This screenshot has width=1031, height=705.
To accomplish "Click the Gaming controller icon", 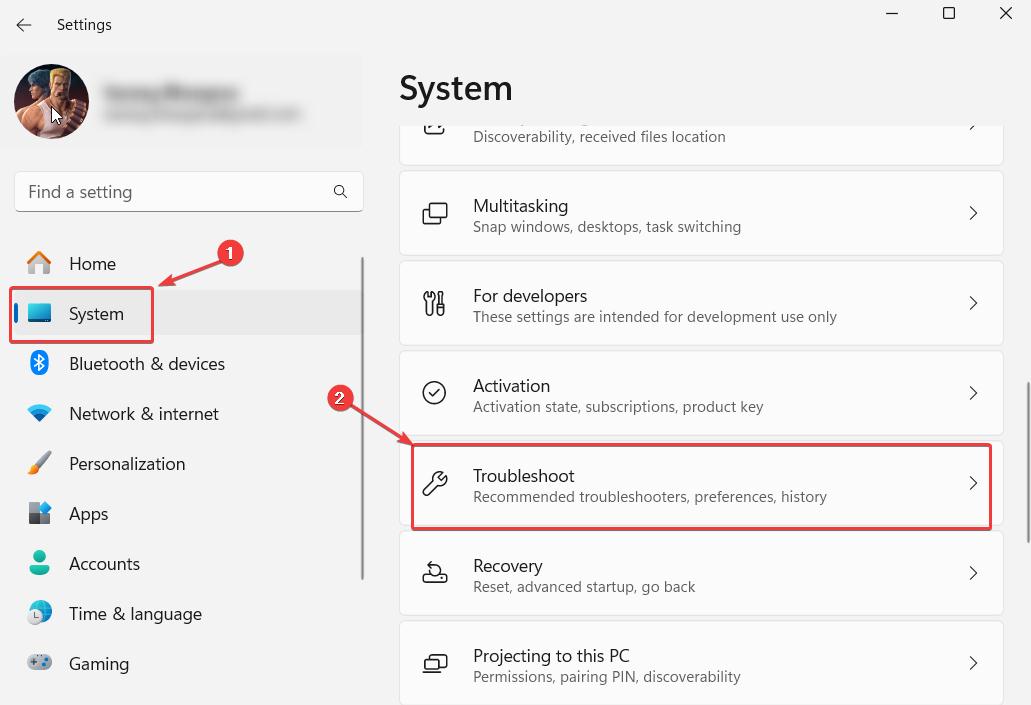I will pos(39,664).
